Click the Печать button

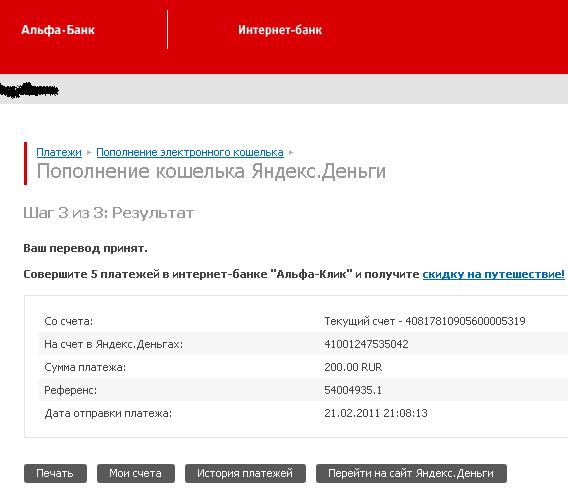point(55,473)
